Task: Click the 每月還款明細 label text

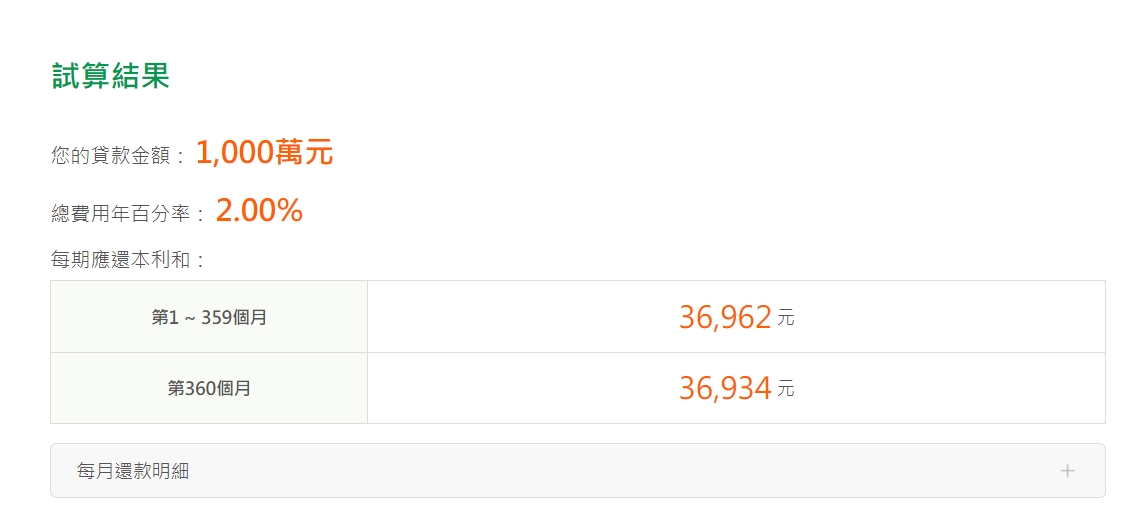Action: [x=133, y=471]
